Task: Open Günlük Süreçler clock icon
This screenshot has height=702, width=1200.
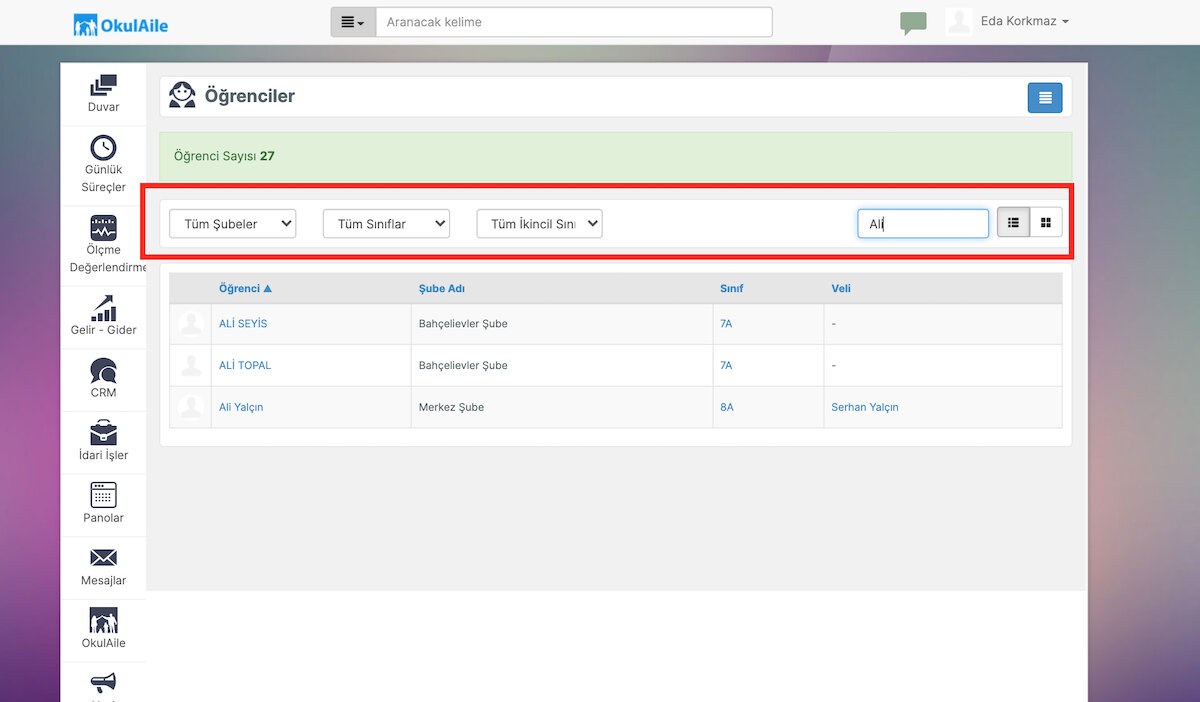Action: point(103,148)
